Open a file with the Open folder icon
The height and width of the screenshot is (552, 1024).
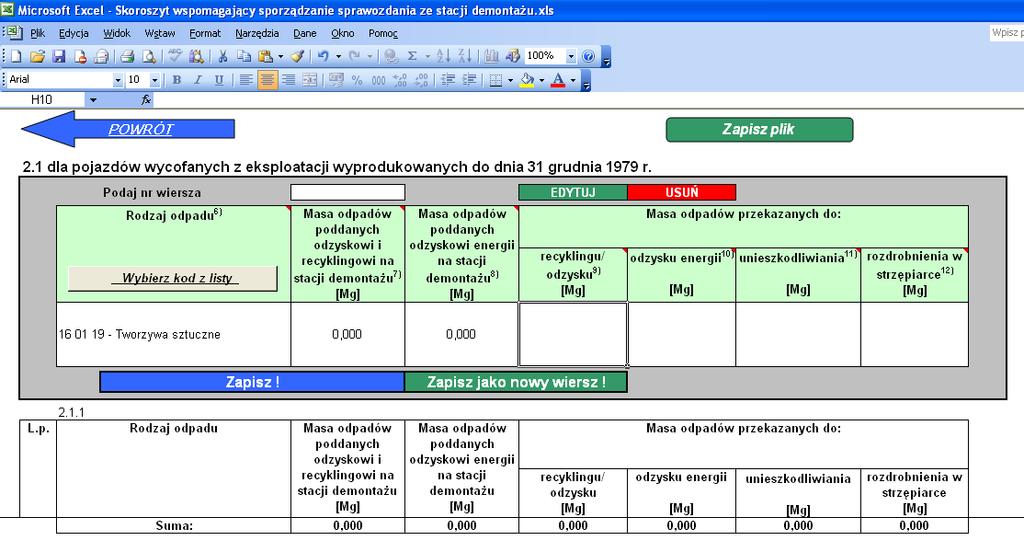(x=38, y=57)
